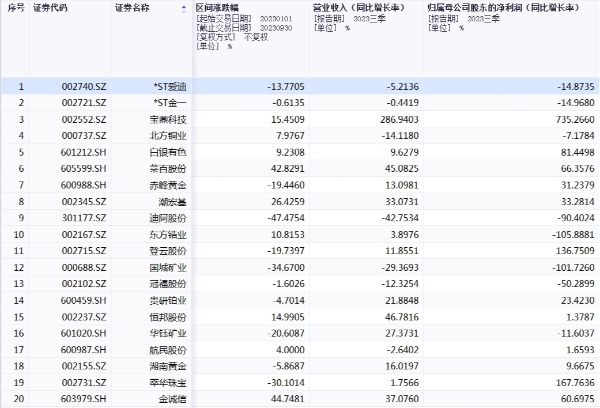Select stock code 600988.SH
Viewport: 600px width, 408px height.
click(x=83, y=185)
